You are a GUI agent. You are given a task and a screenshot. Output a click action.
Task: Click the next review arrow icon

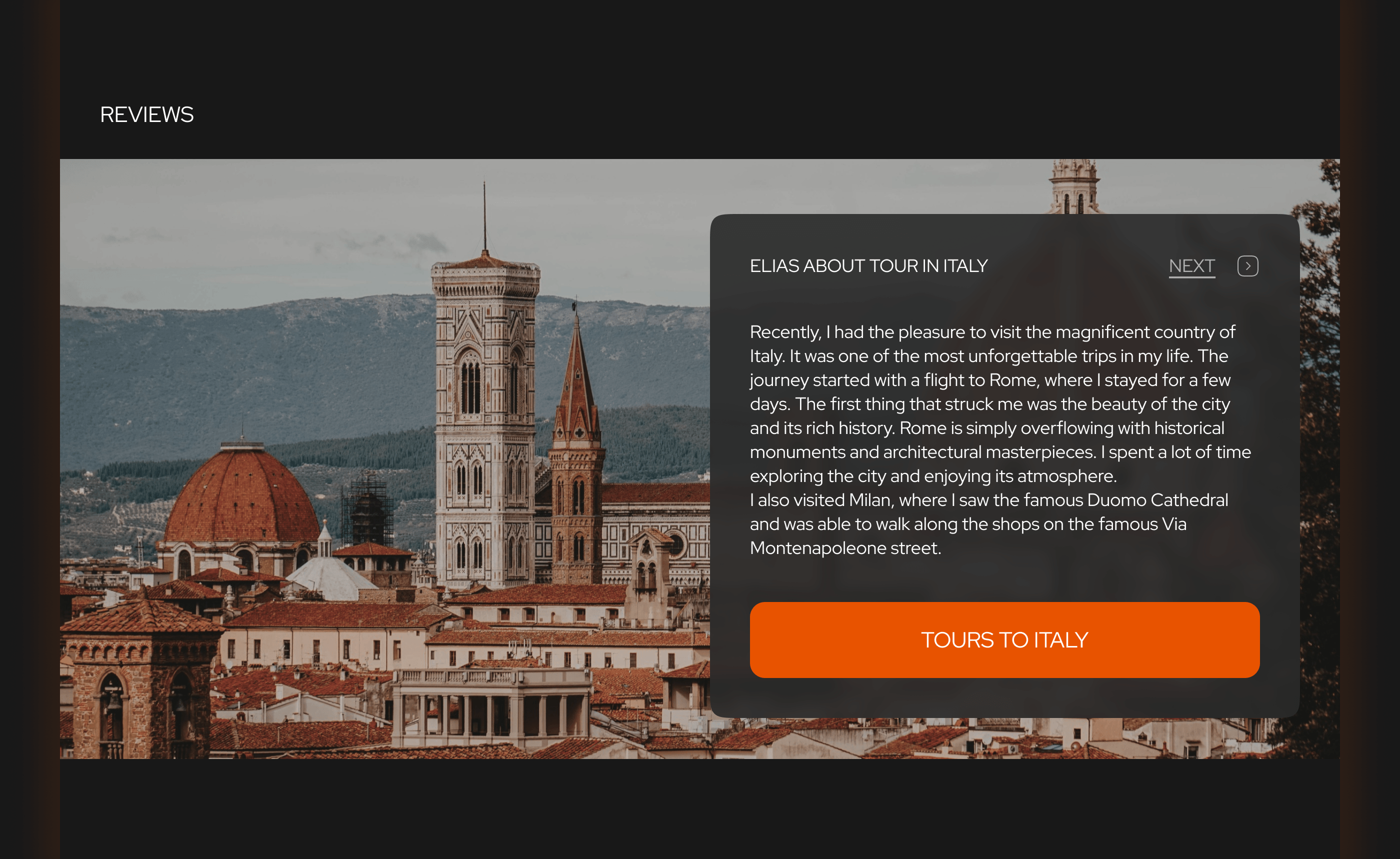[1247, 266]
